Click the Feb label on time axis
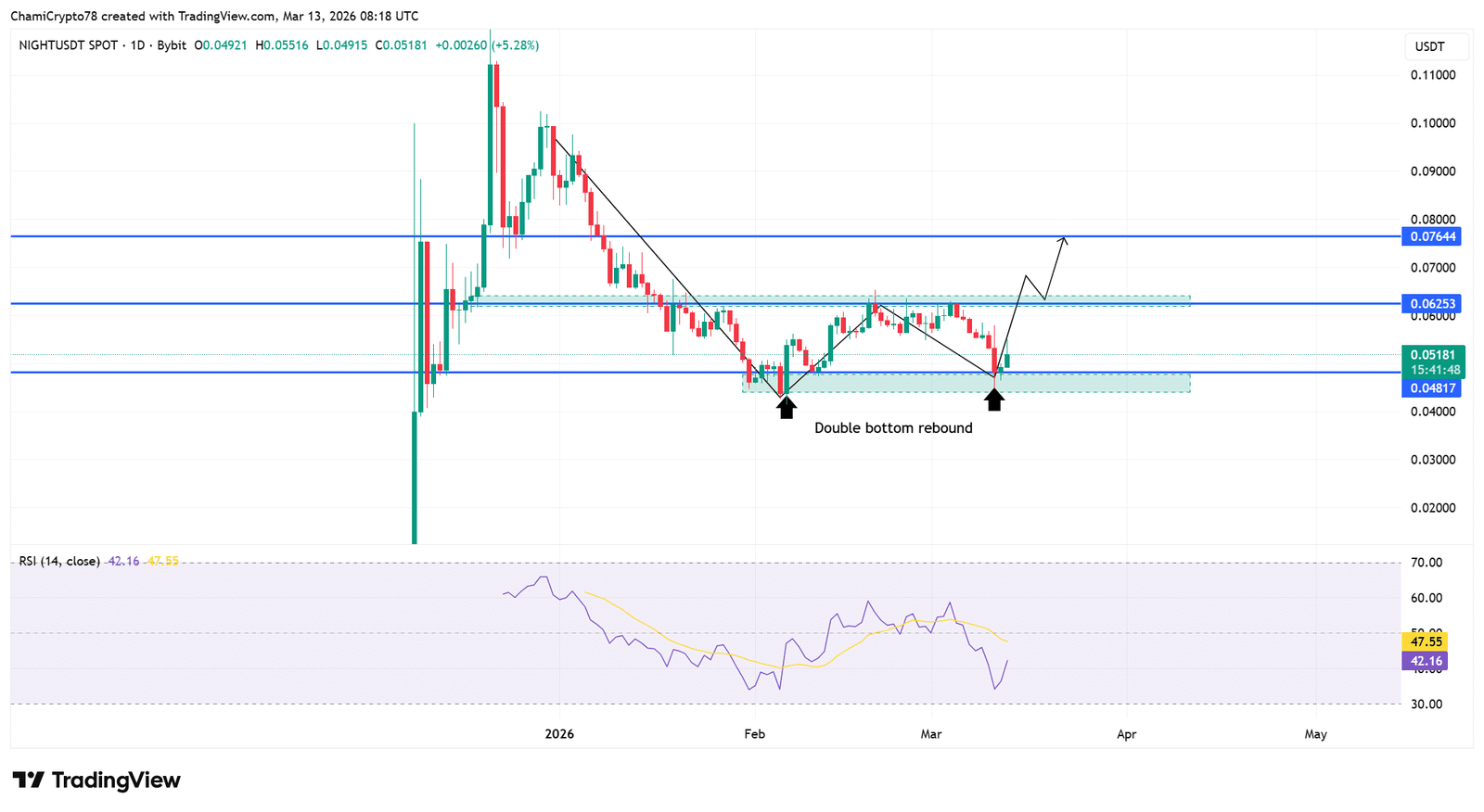The width and height of the screenshot is (1484, 812). [x=754, y=734]
